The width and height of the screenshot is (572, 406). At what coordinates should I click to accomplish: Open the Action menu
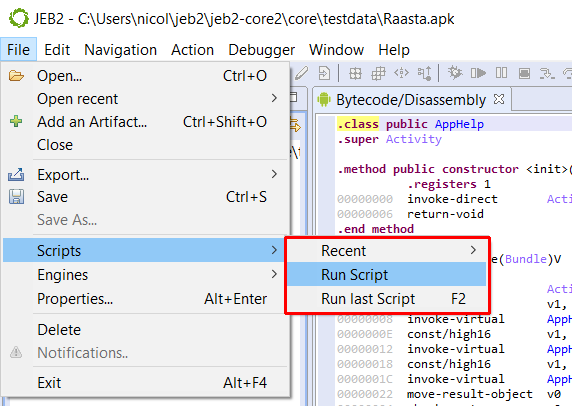point(192,49)
